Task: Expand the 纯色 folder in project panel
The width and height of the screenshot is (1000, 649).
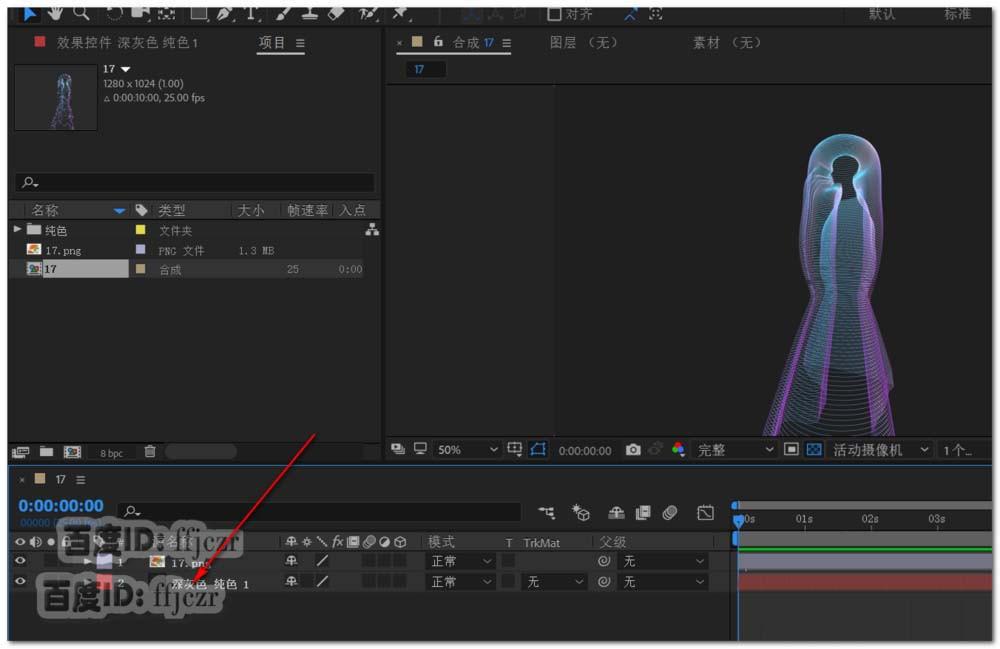Action: click(x=17, y=230)
